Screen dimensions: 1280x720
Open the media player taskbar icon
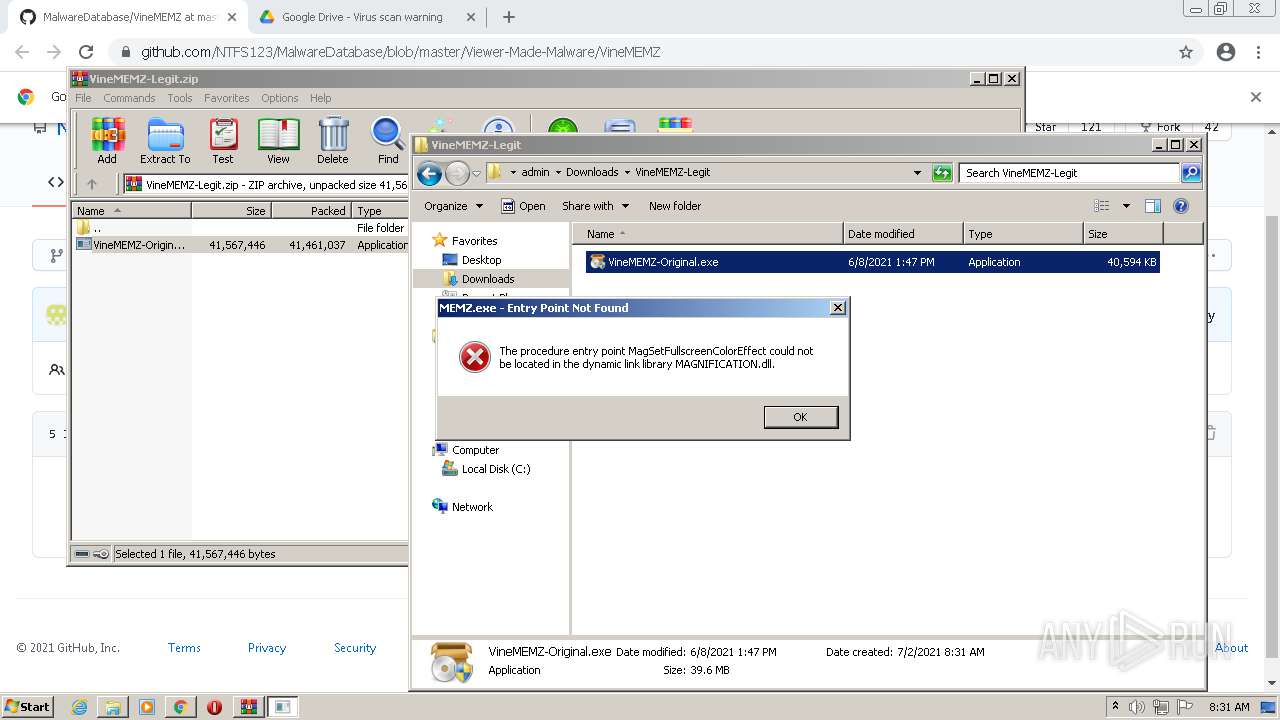click(147, 707)
